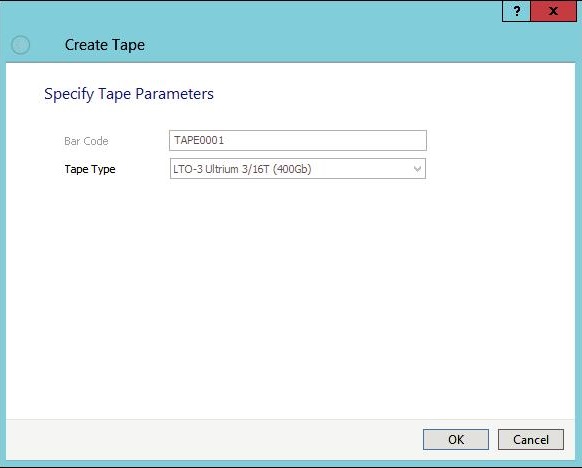Dismiss the dialog using Cancel

coord(531,439)
